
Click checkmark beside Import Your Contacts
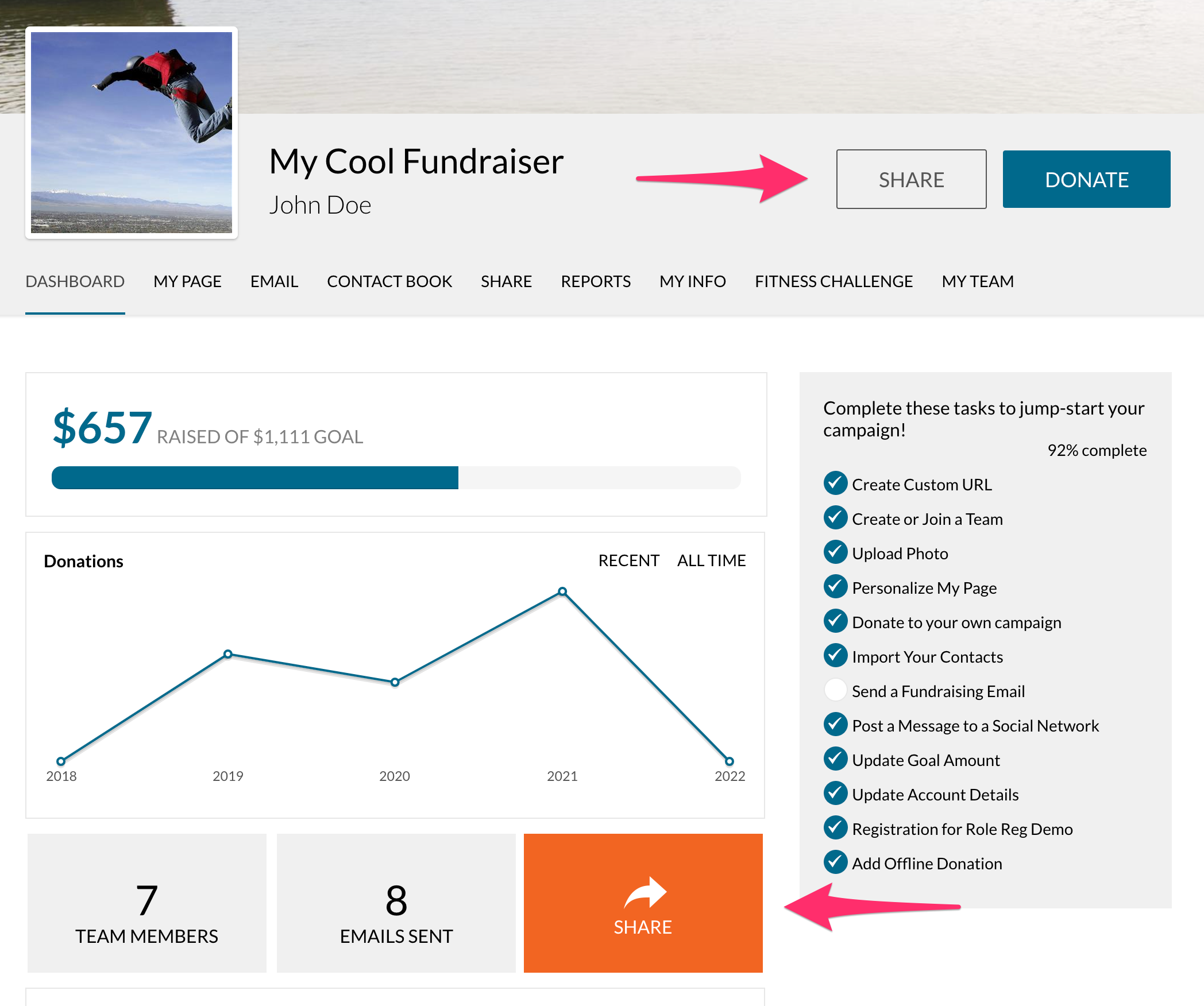click(835, 656)
